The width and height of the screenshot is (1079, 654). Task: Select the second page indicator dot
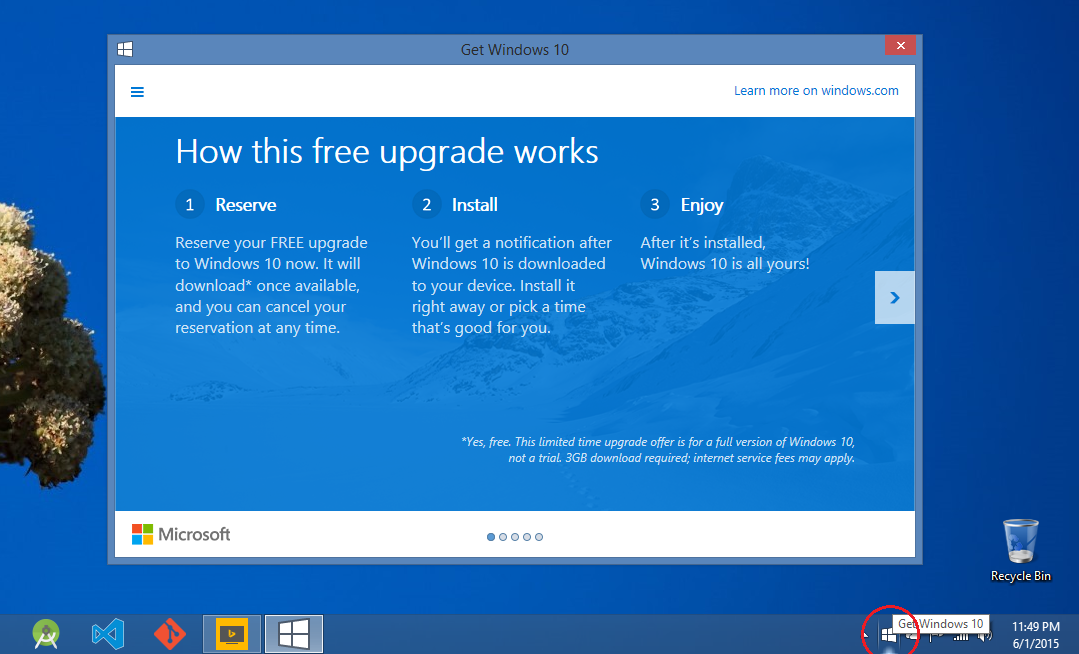click(503, 537)
